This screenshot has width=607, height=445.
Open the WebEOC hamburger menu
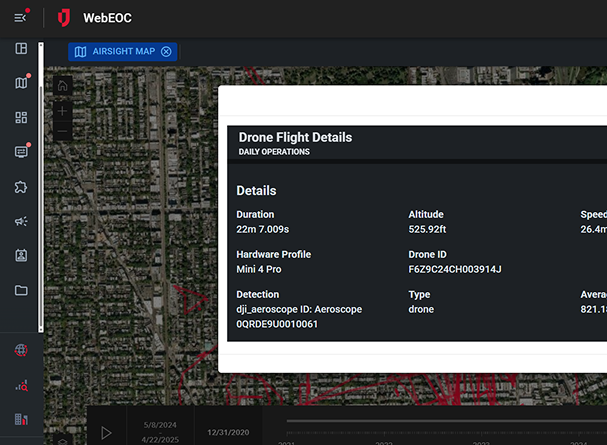click(x=21, y=17)
